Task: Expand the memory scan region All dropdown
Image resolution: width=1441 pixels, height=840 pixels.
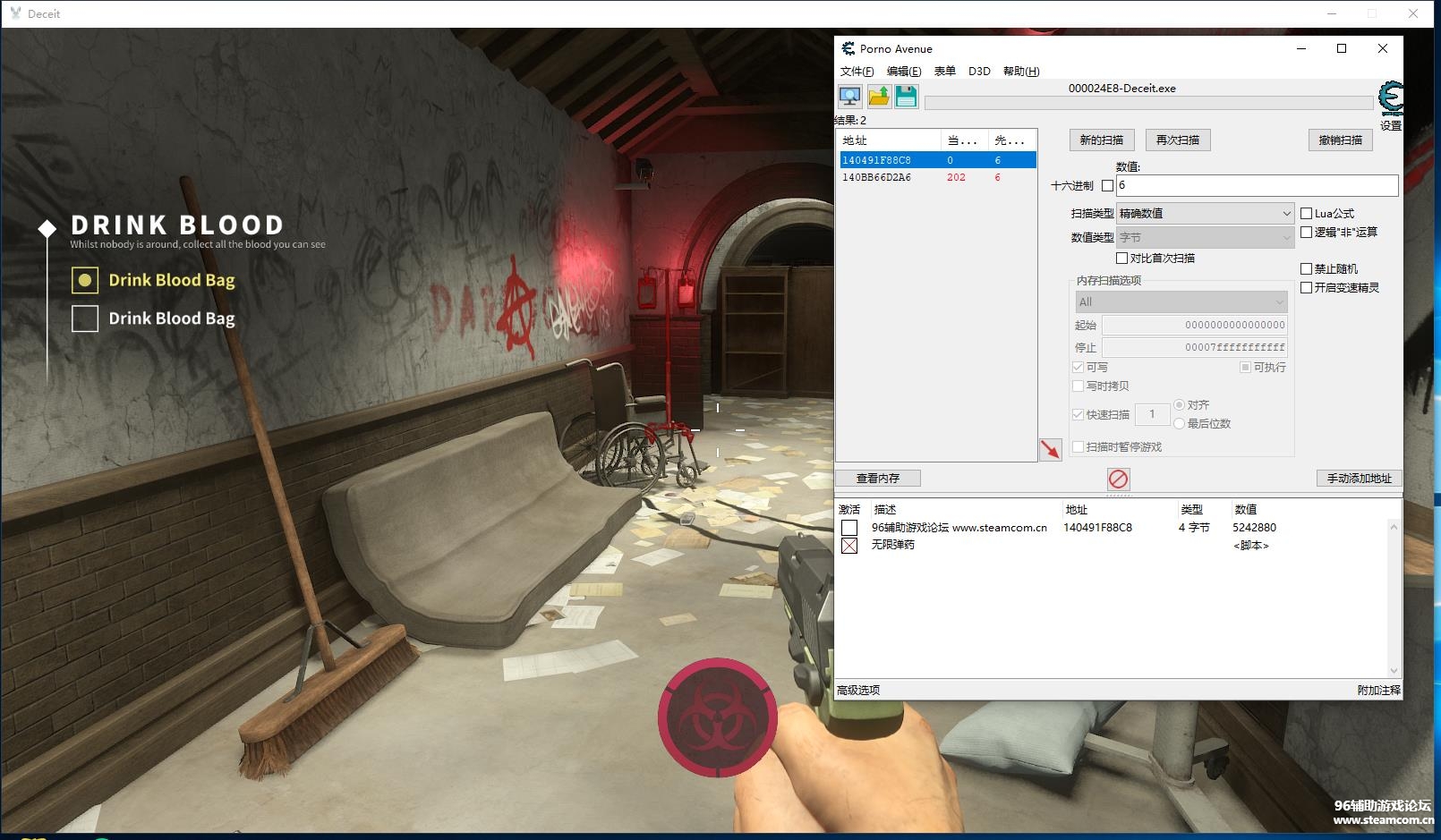Action: [1181, 302]
